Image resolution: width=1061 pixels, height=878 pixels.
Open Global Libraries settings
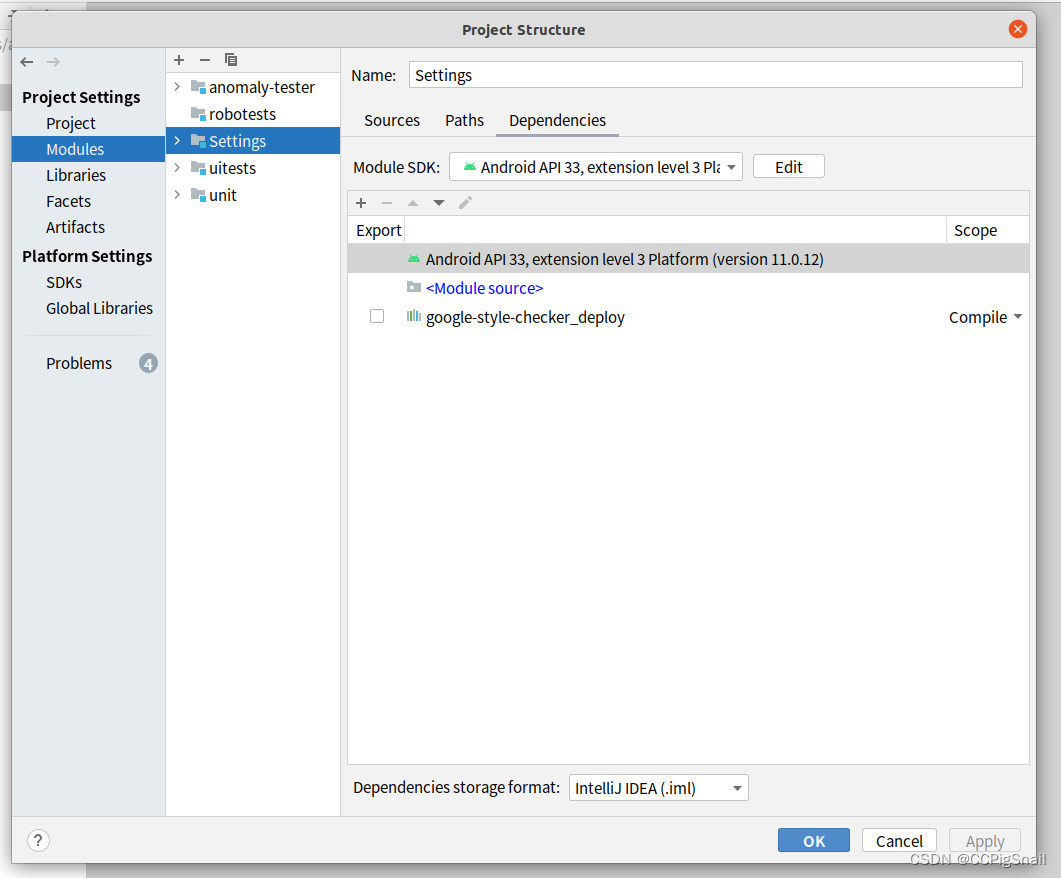[99, 308]
